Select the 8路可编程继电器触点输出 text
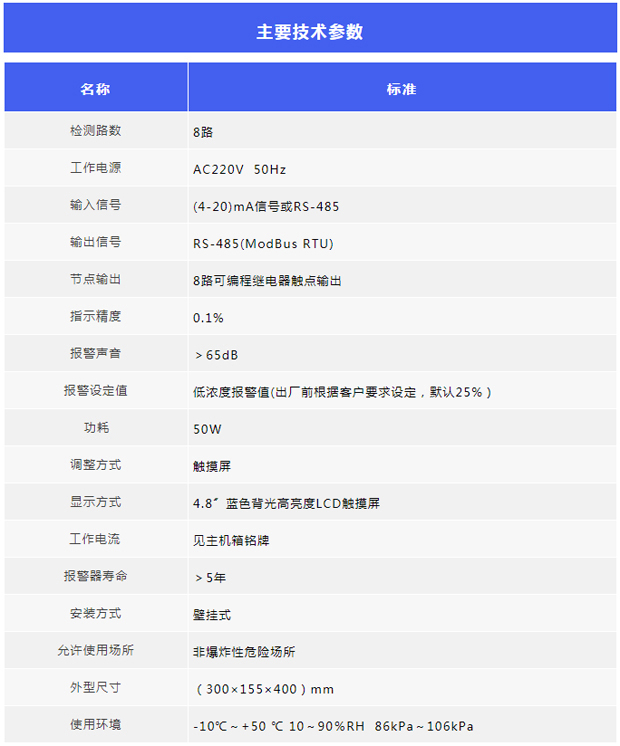 coord(267,281)
